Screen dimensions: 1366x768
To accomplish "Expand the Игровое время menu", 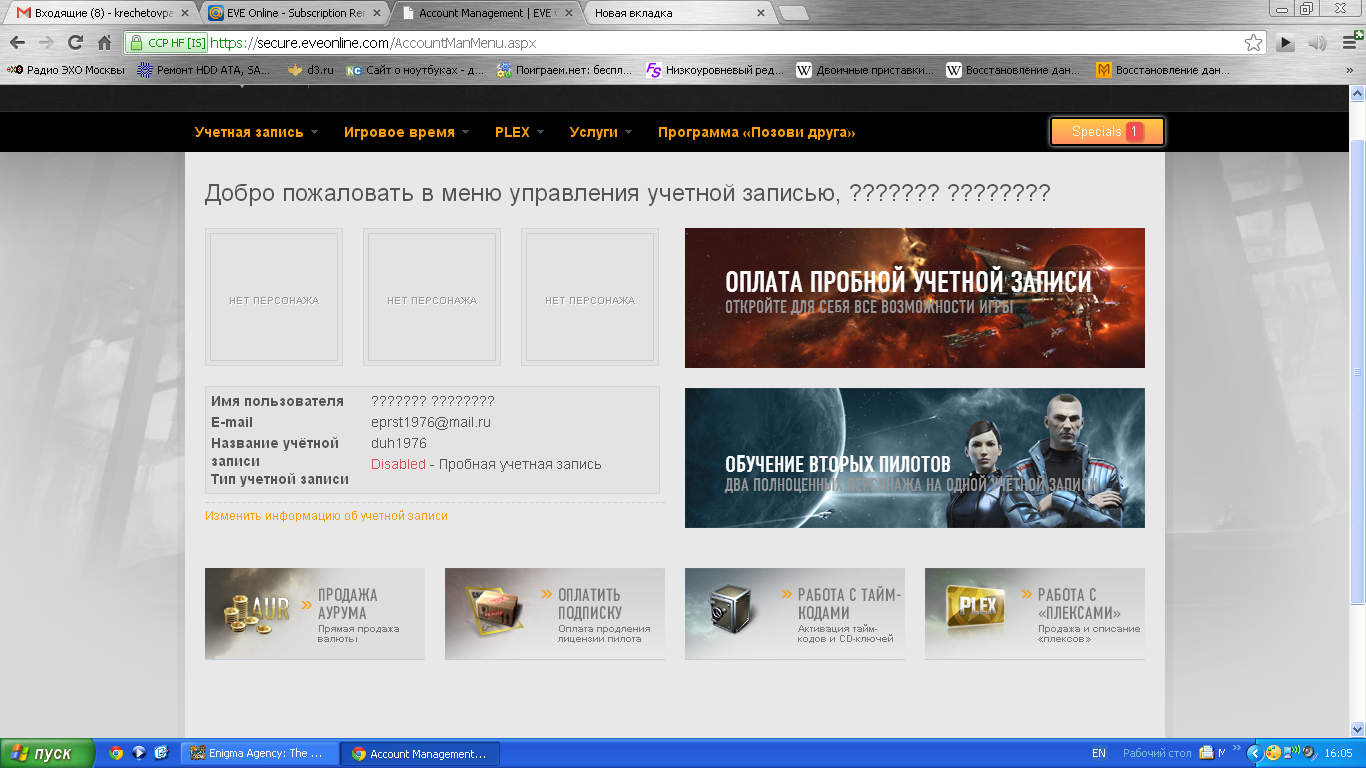I will [406, 132].
